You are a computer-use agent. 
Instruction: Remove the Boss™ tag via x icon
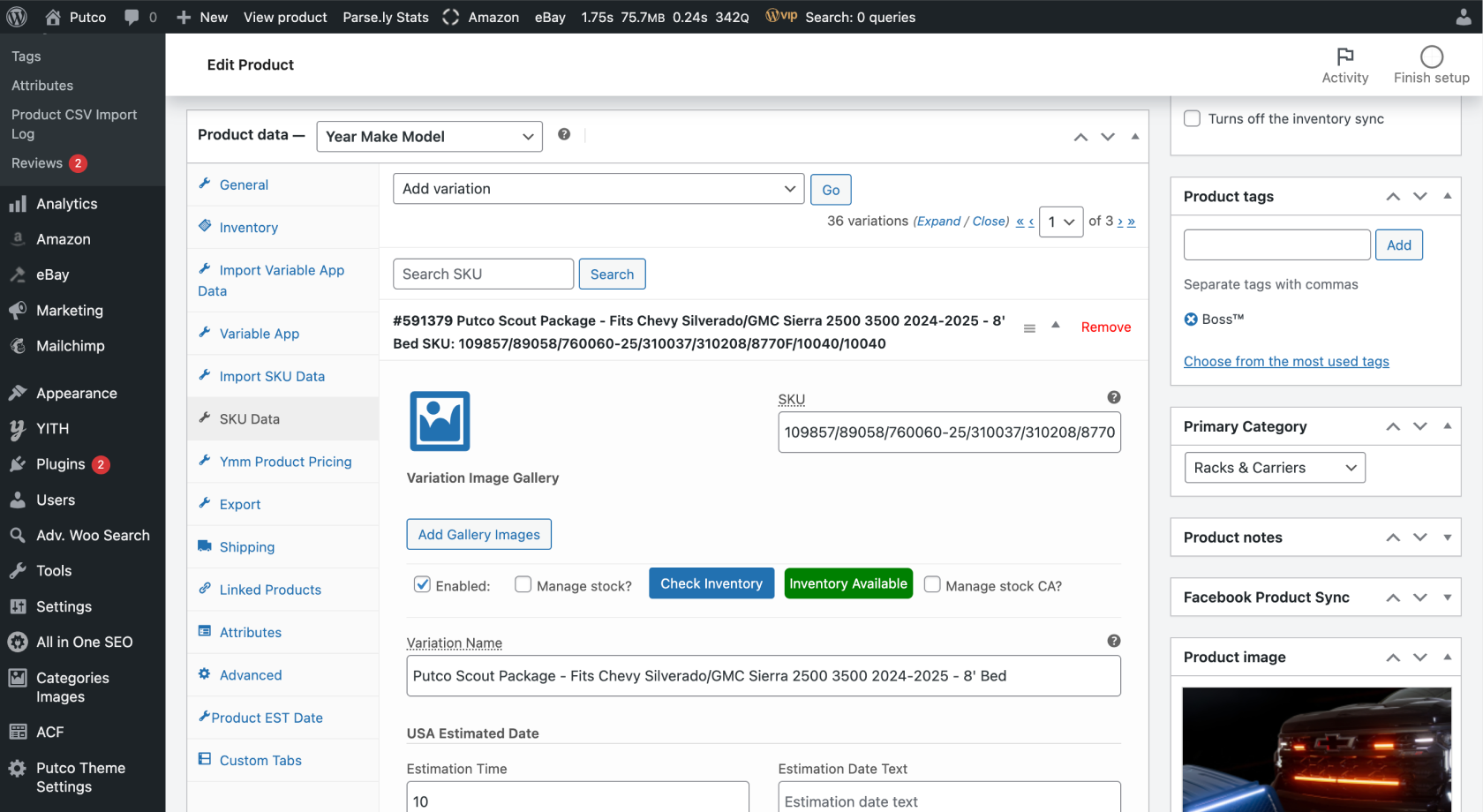[1191, 320]
